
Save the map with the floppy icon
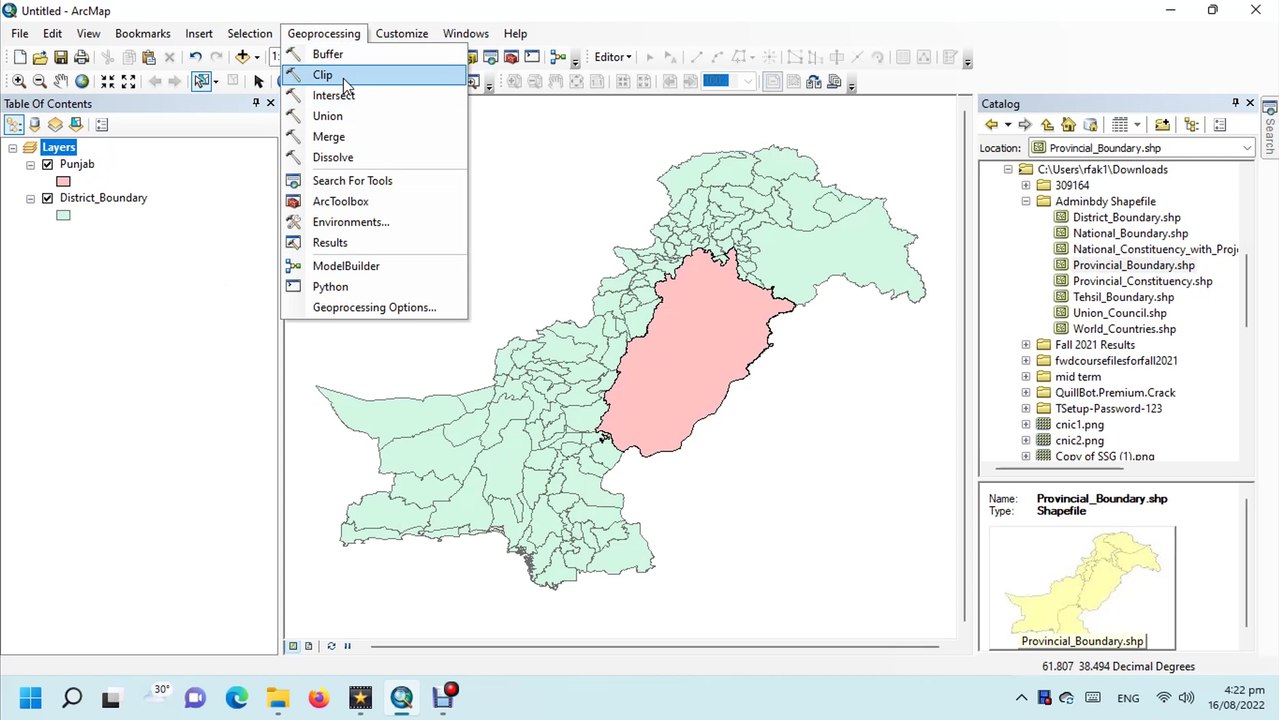(x=61, y=57)
